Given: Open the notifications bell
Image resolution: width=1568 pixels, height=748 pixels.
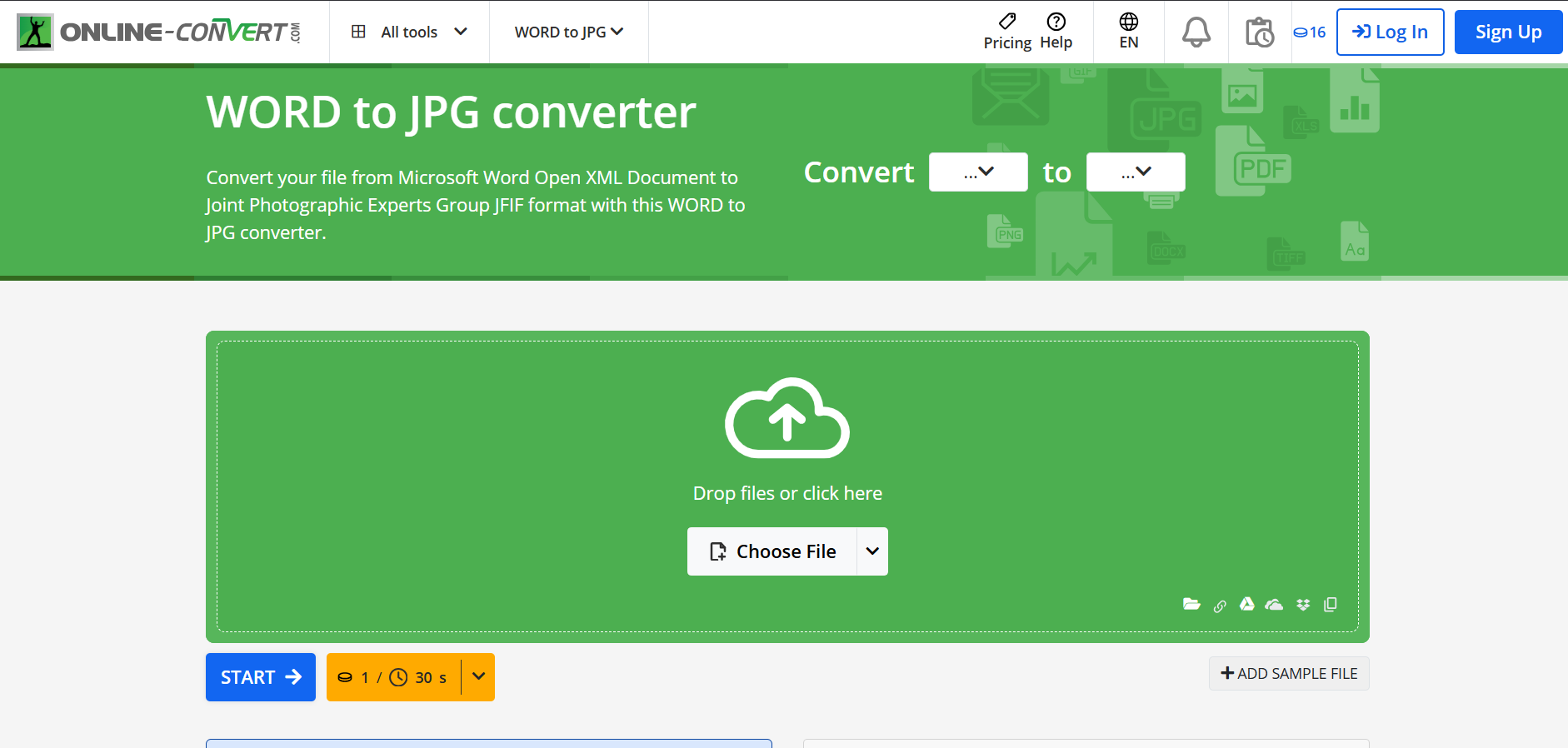Looking at the screenshot, I should pos(1196,32).
